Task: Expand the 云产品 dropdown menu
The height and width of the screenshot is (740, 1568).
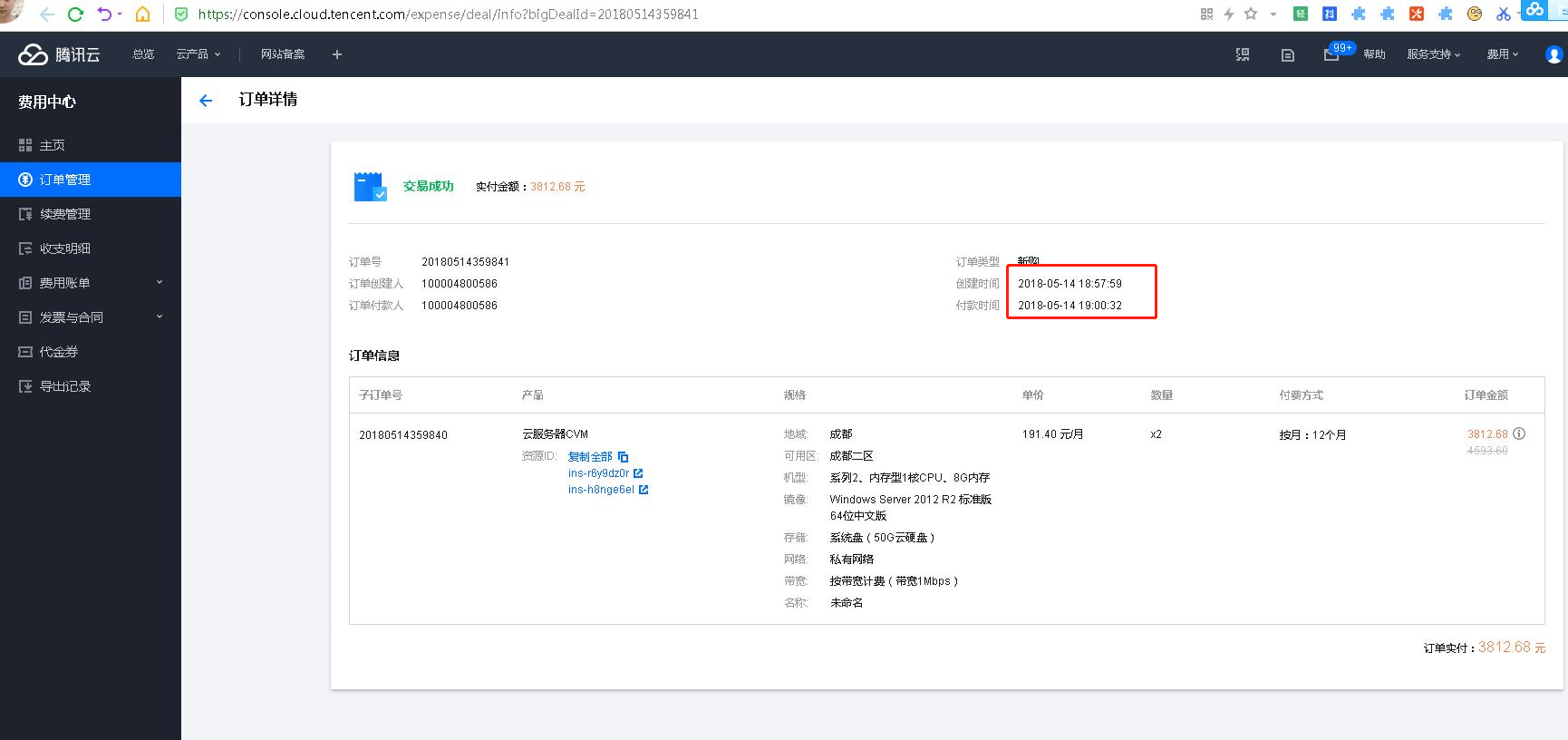Action: pos(198,54)
